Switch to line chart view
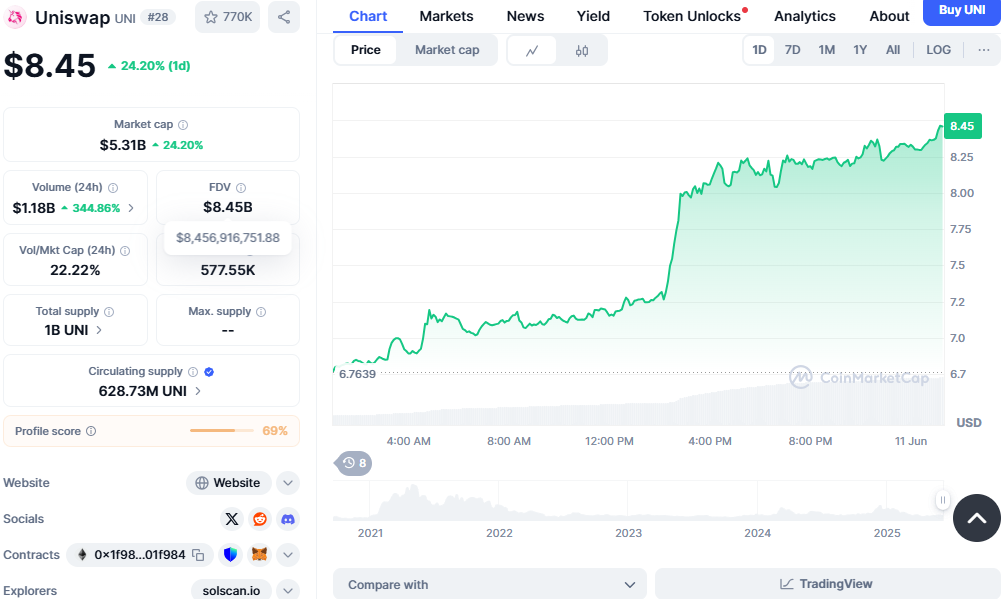This screenshot has width=1001, height=599. click(532, 50)
